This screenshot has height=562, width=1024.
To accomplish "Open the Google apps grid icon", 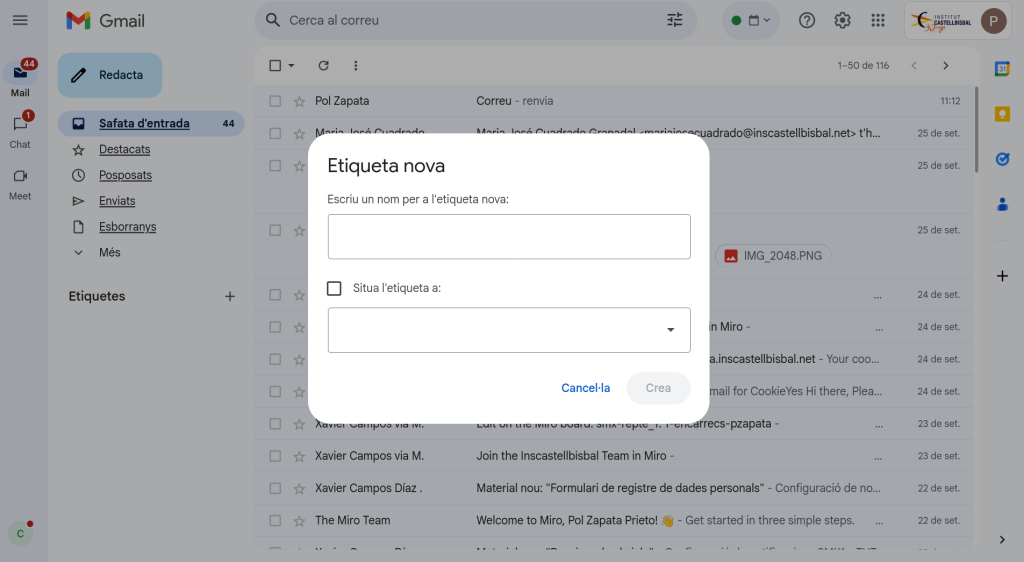I will [878, 20].
